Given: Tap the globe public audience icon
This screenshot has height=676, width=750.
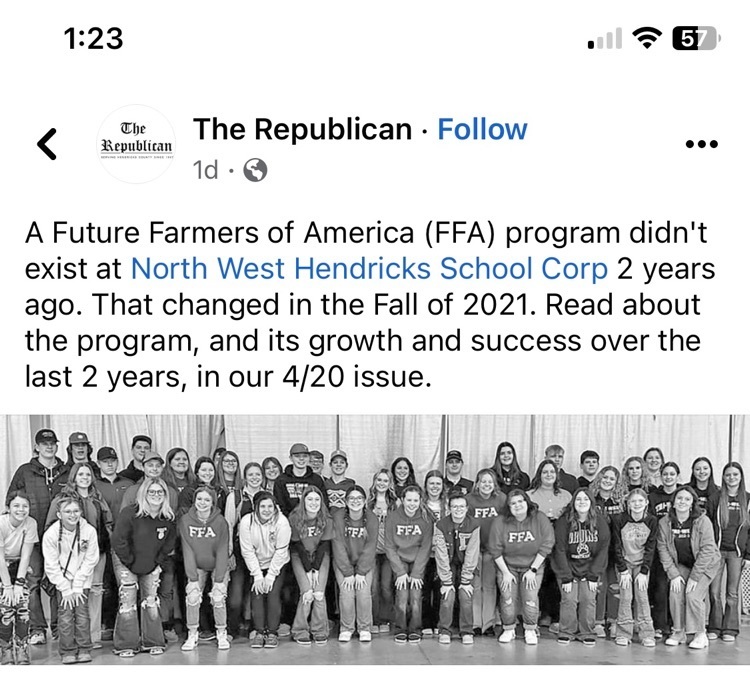Looking at the screenshot, I should point(255,170).
